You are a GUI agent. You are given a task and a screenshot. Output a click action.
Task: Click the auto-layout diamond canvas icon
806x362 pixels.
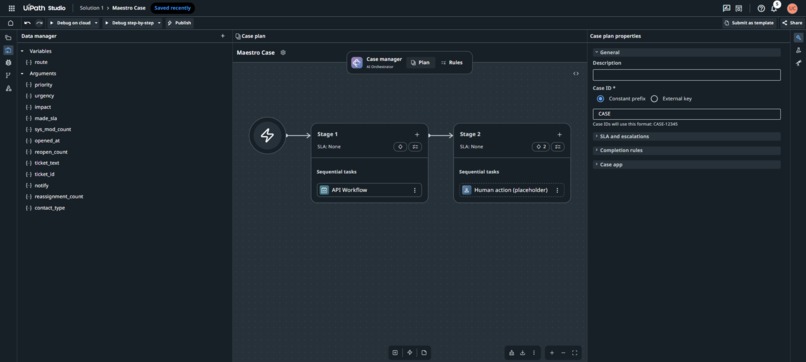tap(410, 353)
